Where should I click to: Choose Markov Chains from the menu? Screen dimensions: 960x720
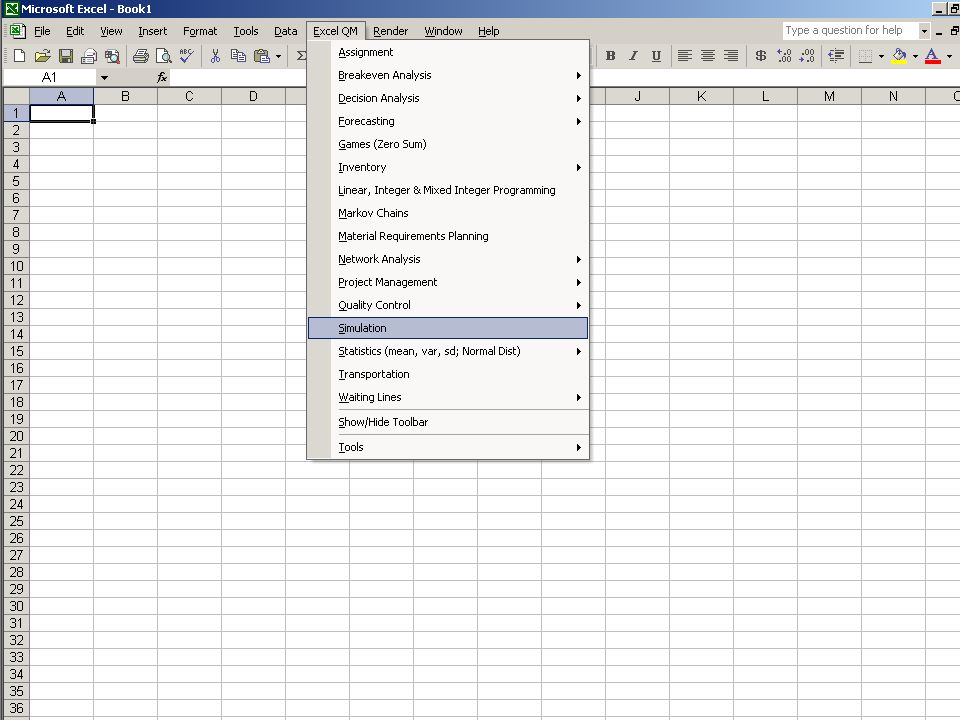click(448, 213)
